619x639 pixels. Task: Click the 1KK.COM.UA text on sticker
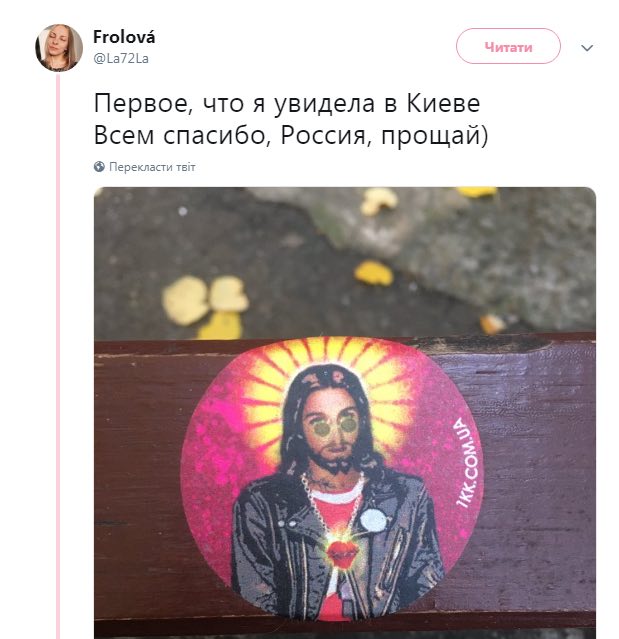pos(466,464)
